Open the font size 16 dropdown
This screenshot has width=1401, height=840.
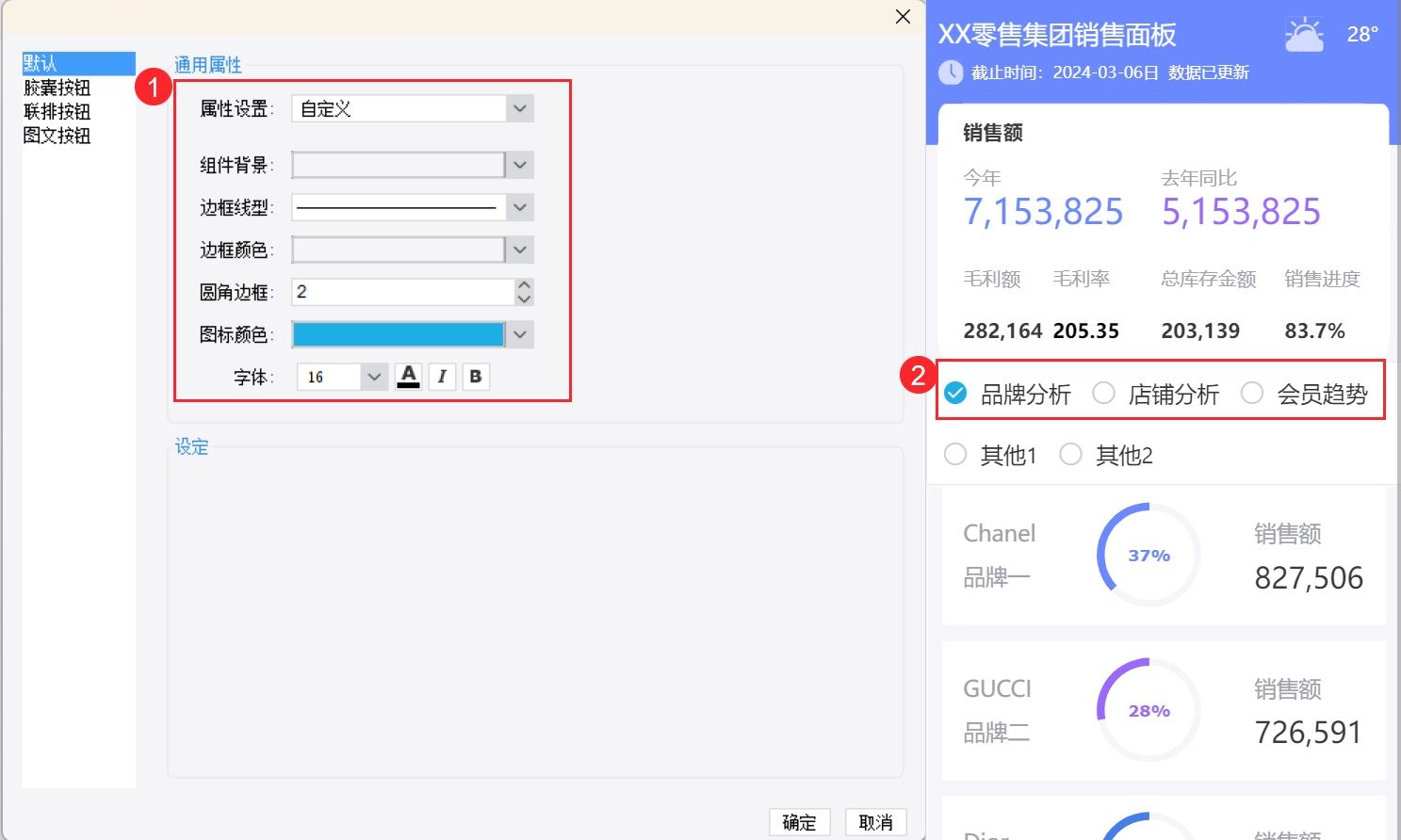(374, 377)
